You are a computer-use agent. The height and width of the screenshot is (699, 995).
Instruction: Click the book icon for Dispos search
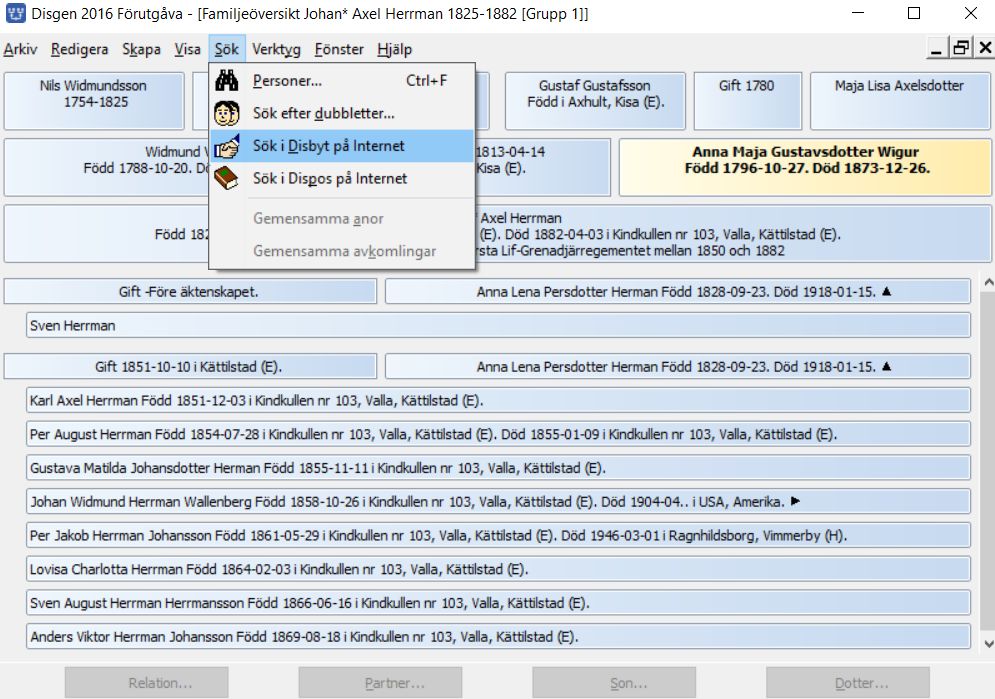[x=227, y=179]
